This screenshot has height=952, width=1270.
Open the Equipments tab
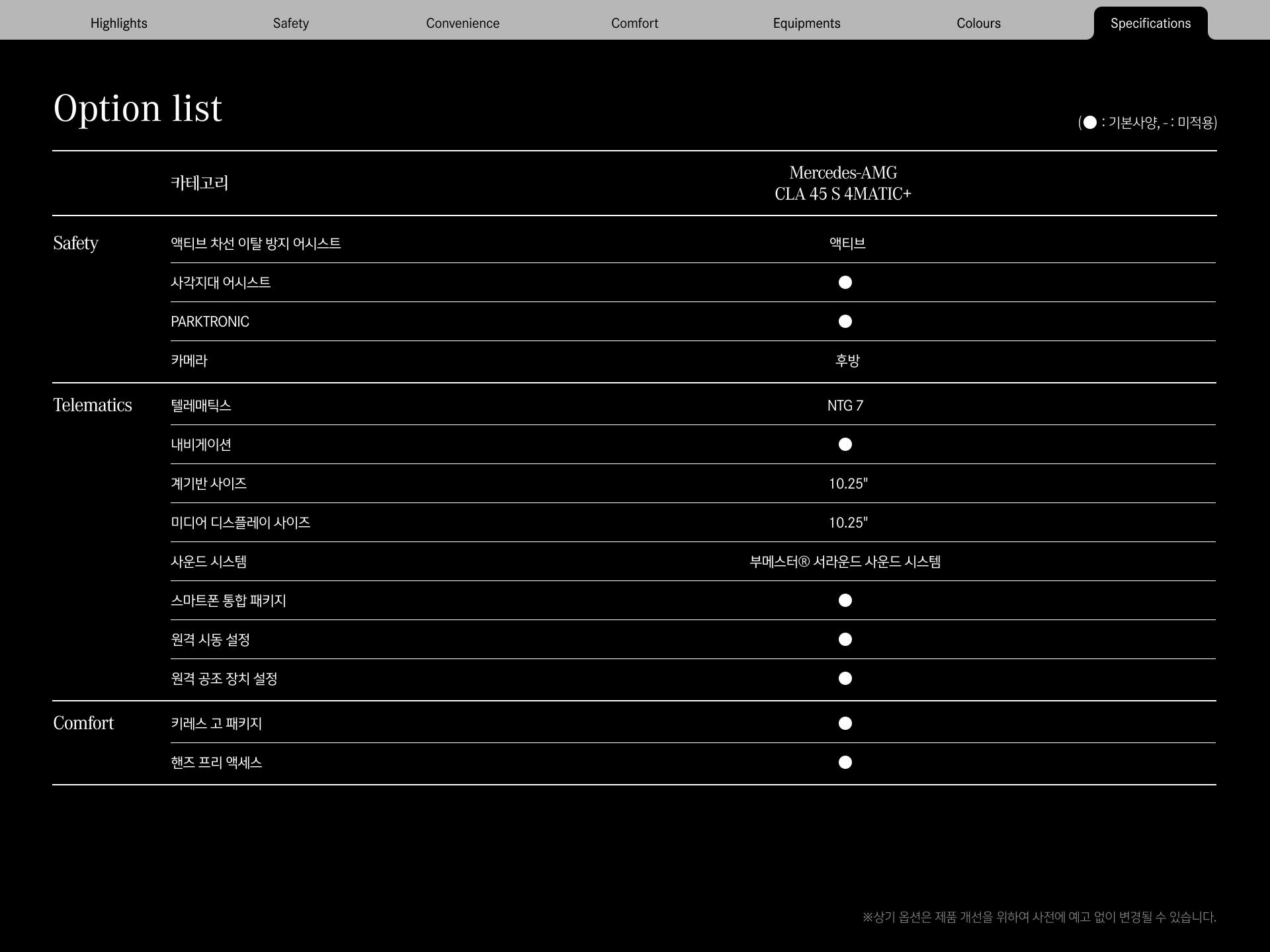(x=807, y=23)
